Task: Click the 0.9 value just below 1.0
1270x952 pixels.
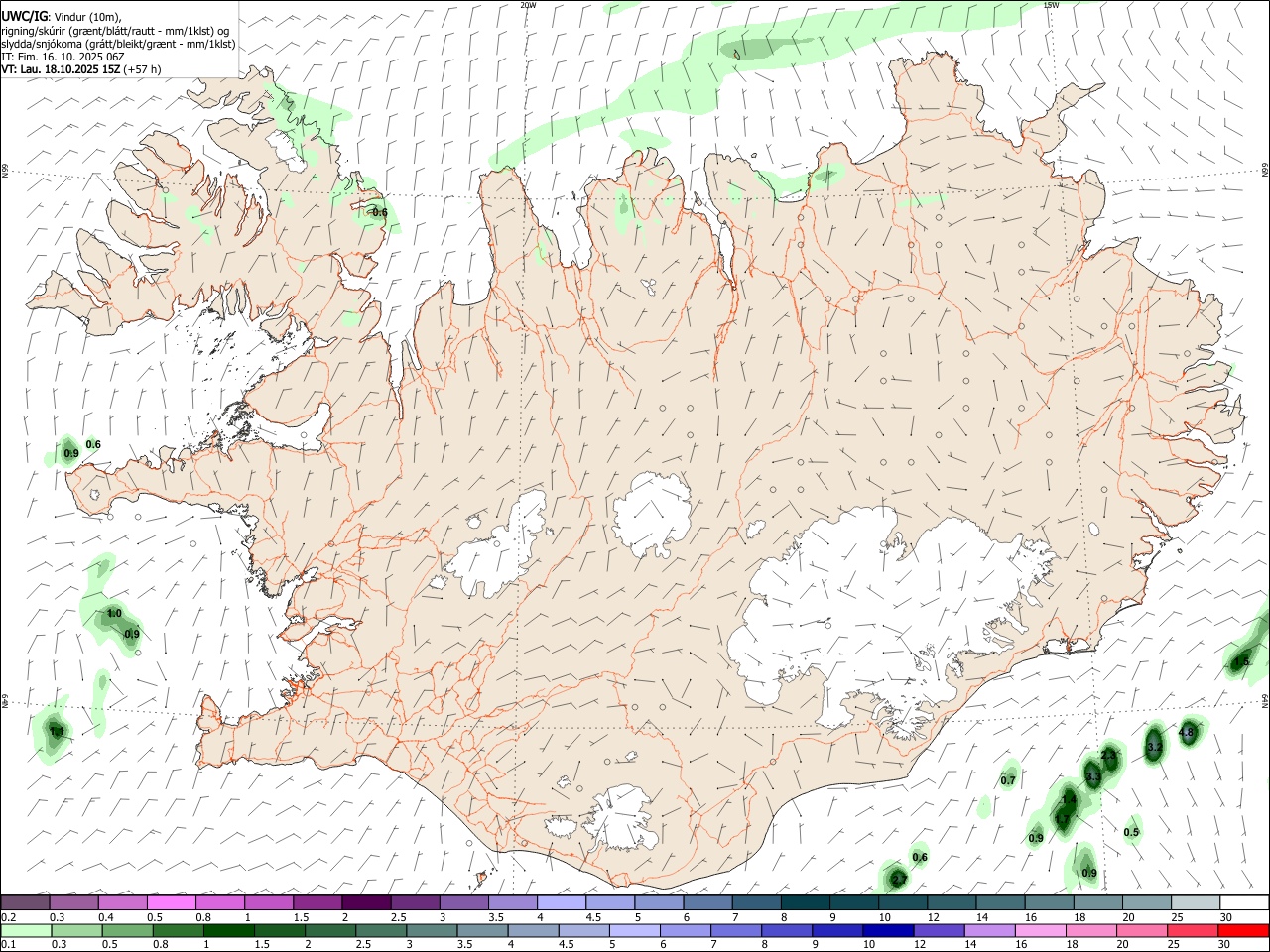Action: 132,634
